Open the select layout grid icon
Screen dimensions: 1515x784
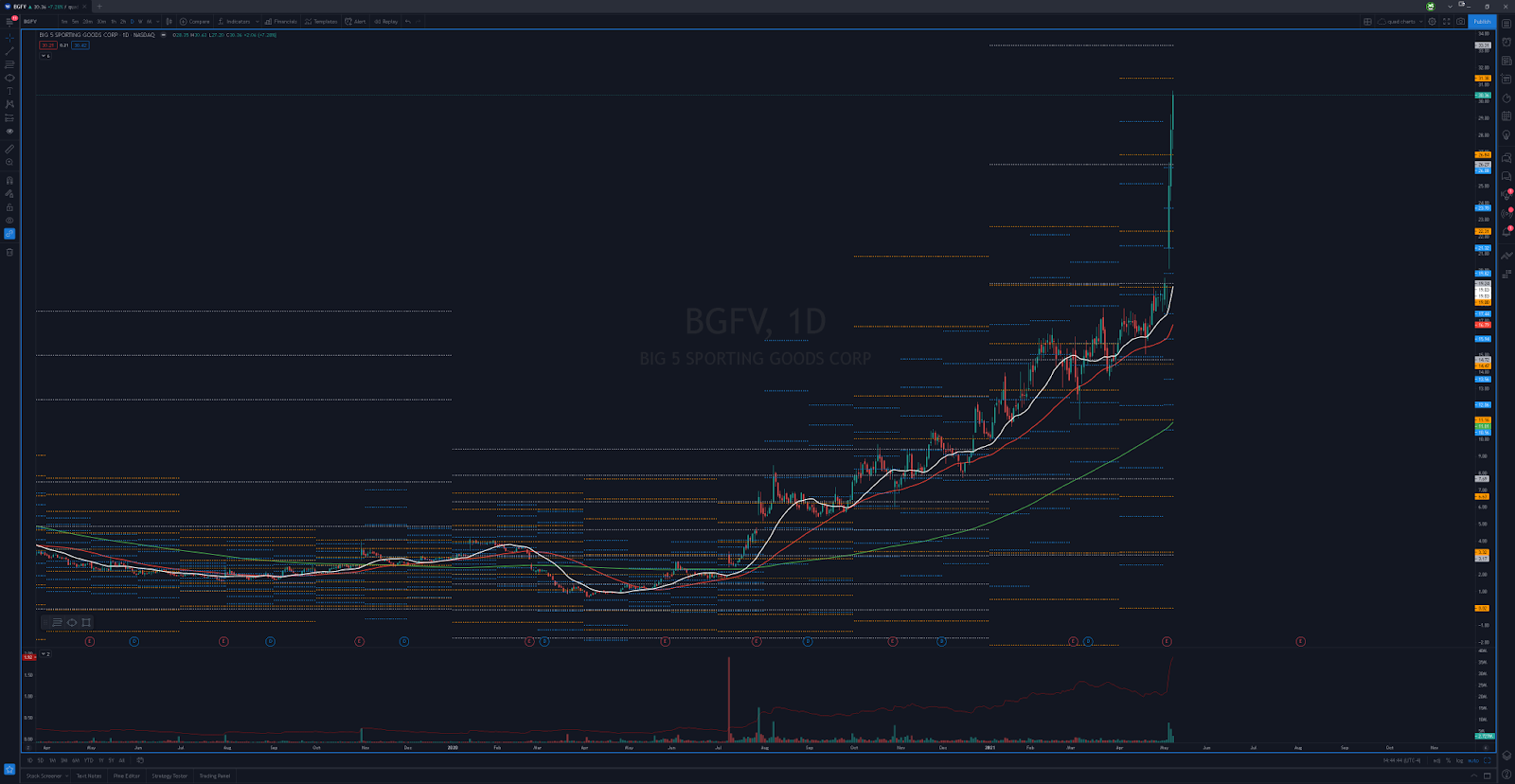pos(1367,21)
